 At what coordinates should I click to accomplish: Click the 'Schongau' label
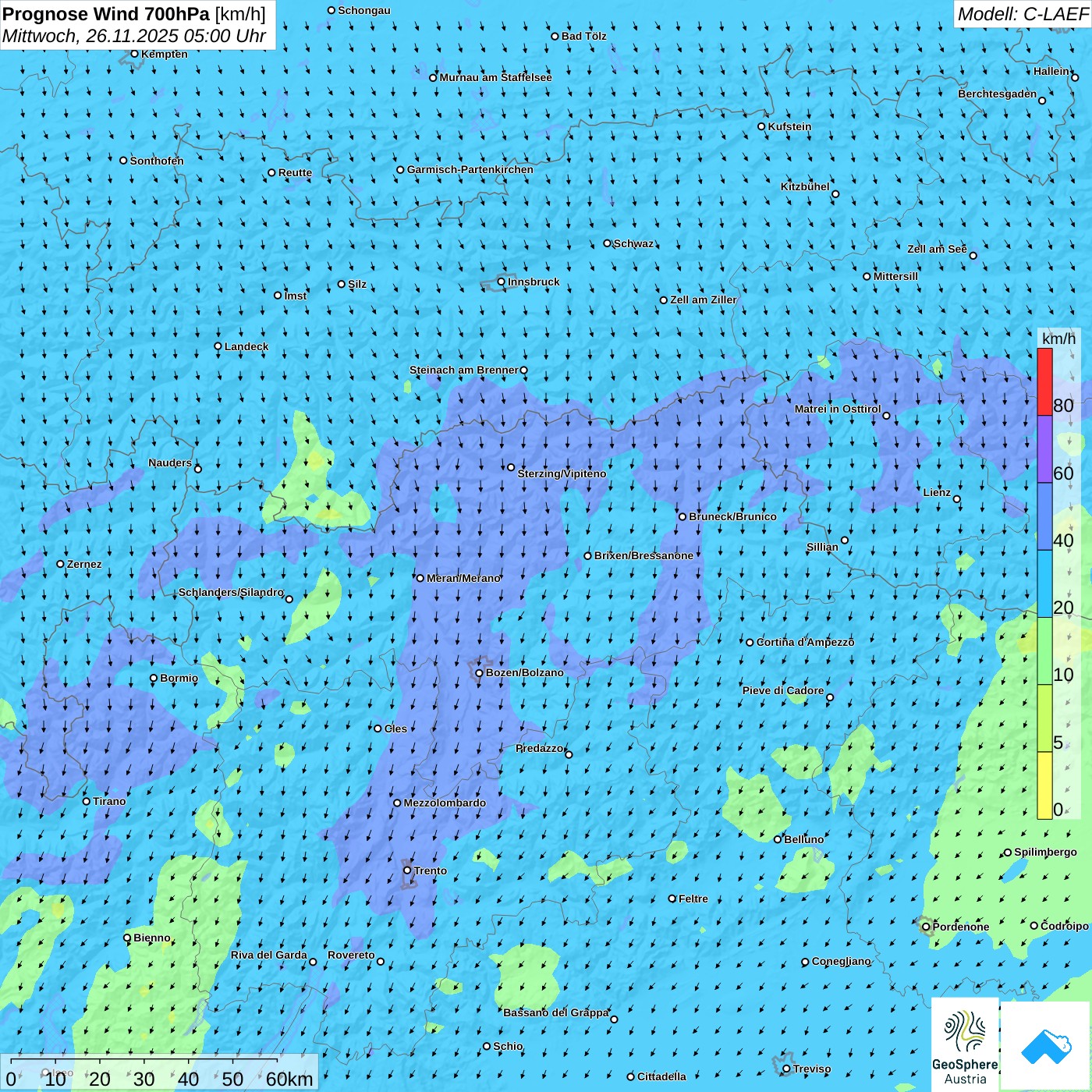364,10
